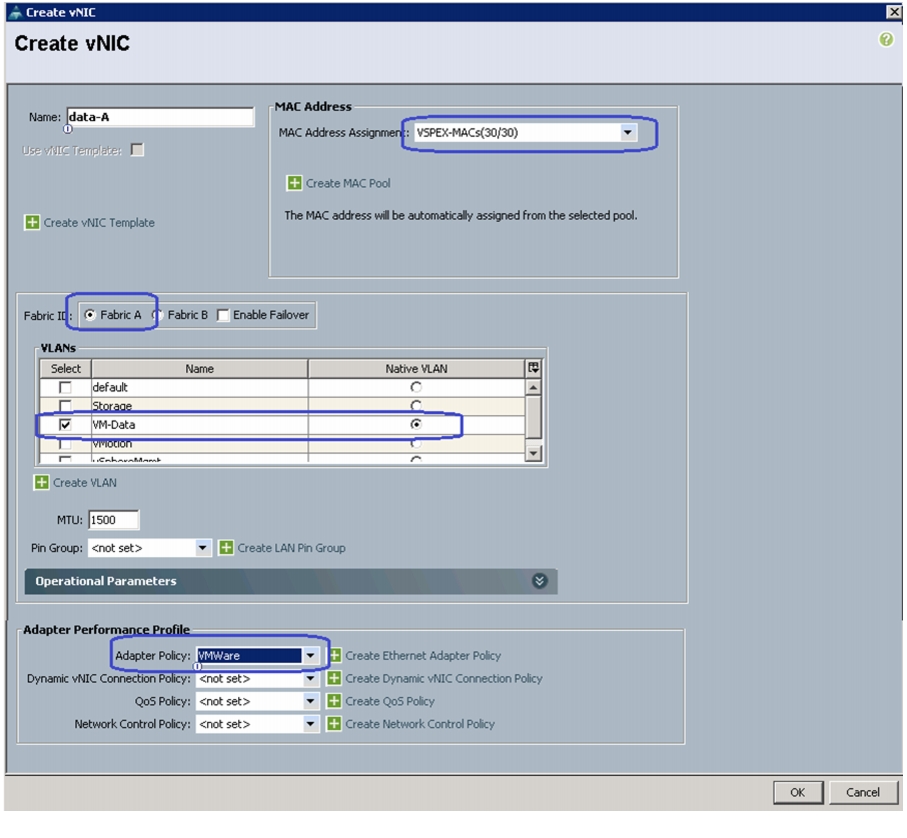Click the OK button
Image resolution: width=907 pixels, height=838 pixels.
798,792
